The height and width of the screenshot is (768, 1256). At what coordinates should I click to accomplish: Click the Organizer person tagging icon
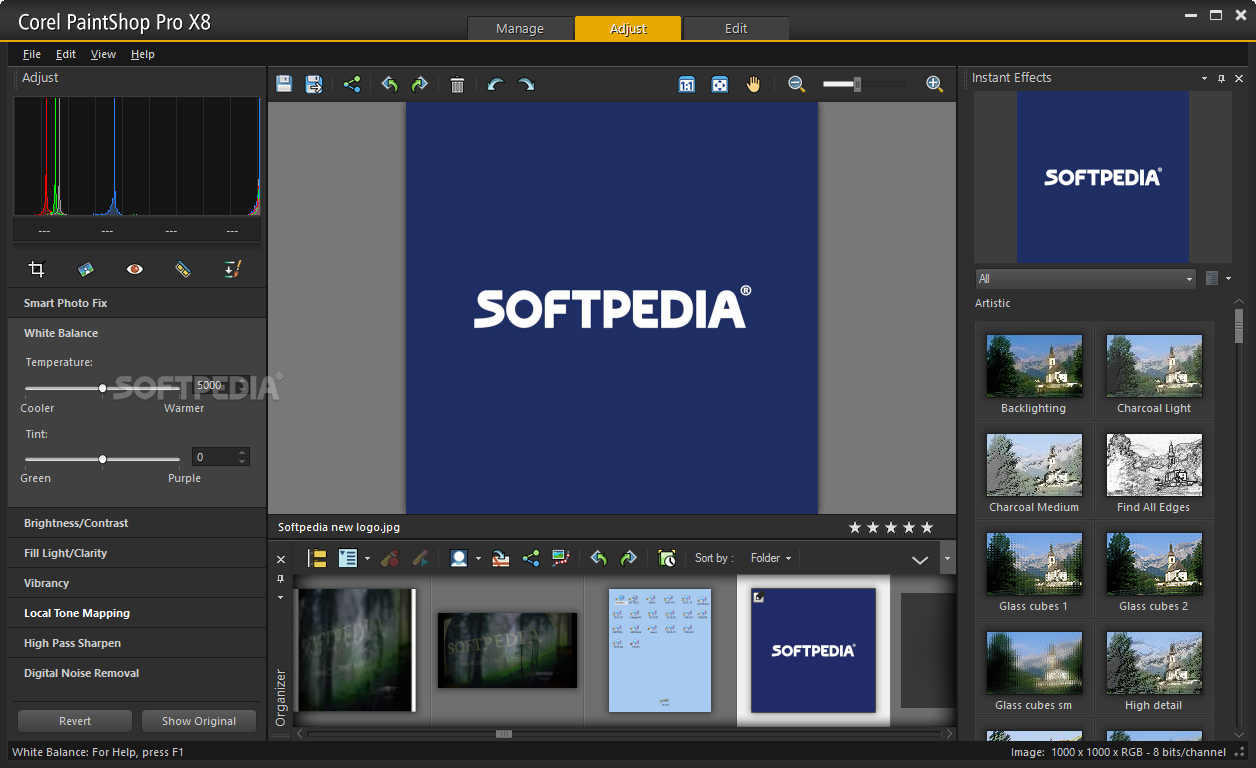click(459, 558)
